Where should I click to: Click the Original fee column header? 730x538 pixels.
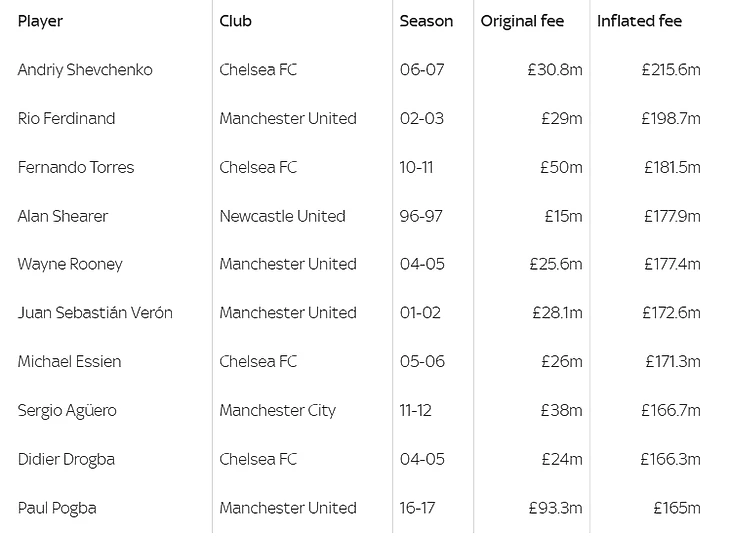click(x=522, y=21)
